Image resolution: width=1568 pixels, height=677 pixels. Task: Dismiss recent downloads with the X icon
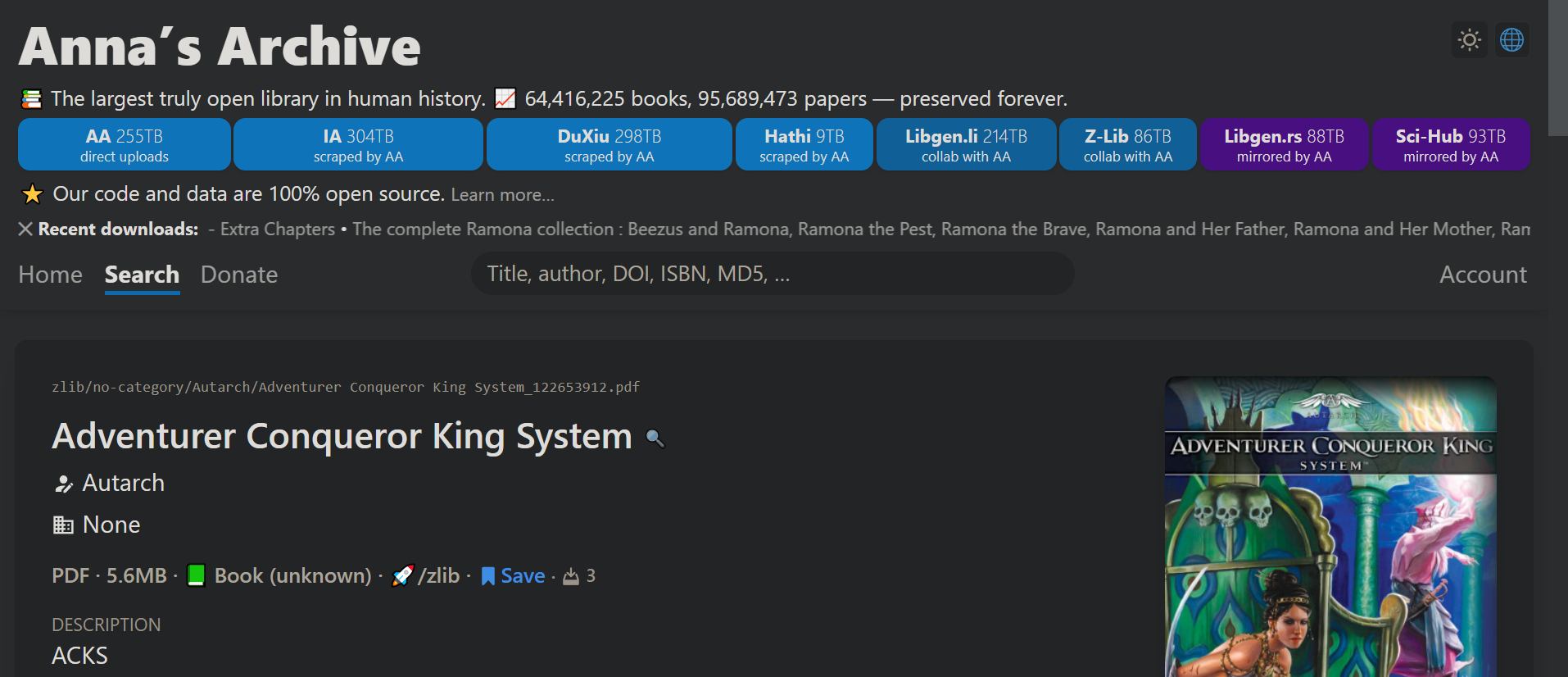[x=25, y=229]
